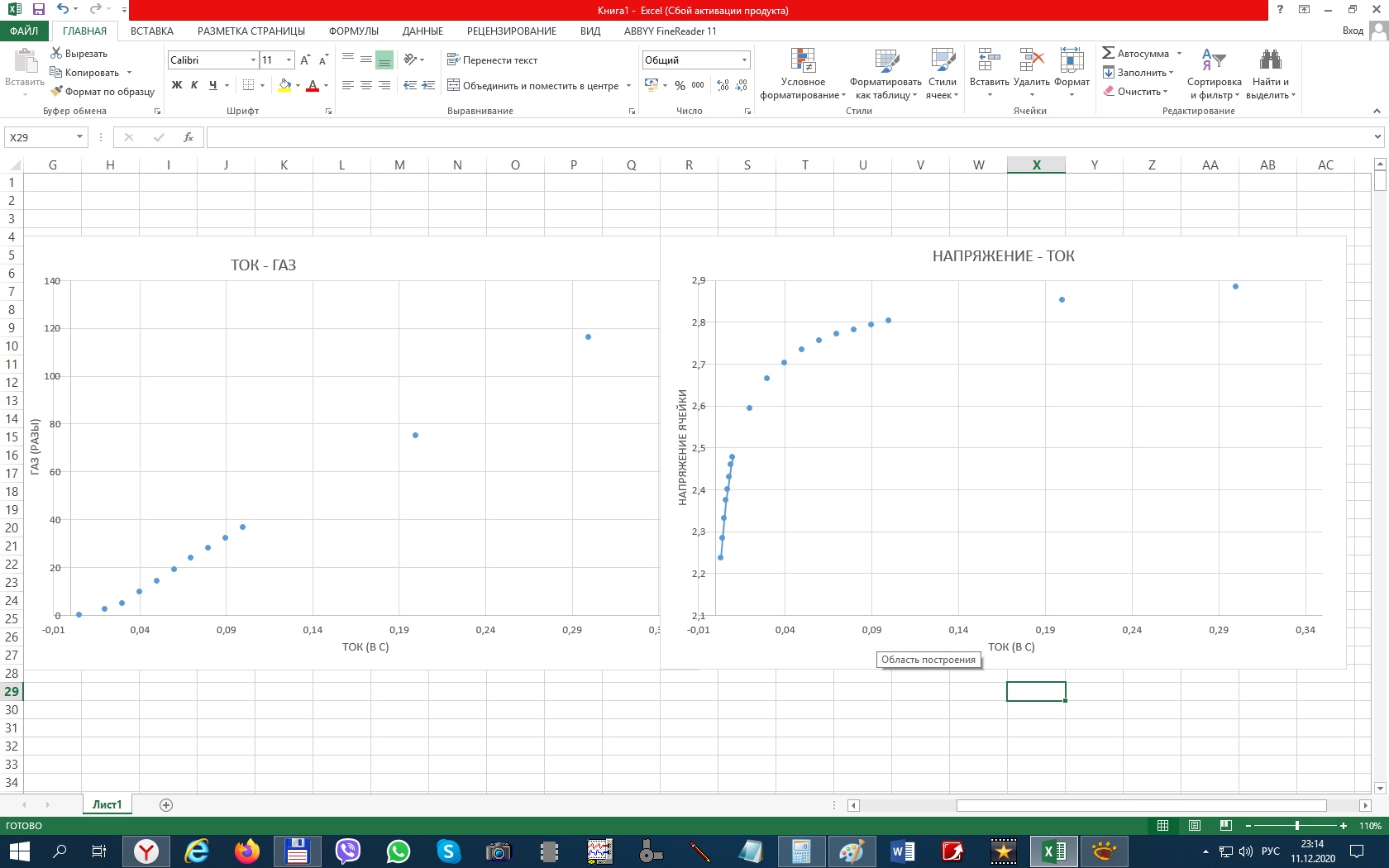Click the Вход sign-in link

(x=1353, y=31)
